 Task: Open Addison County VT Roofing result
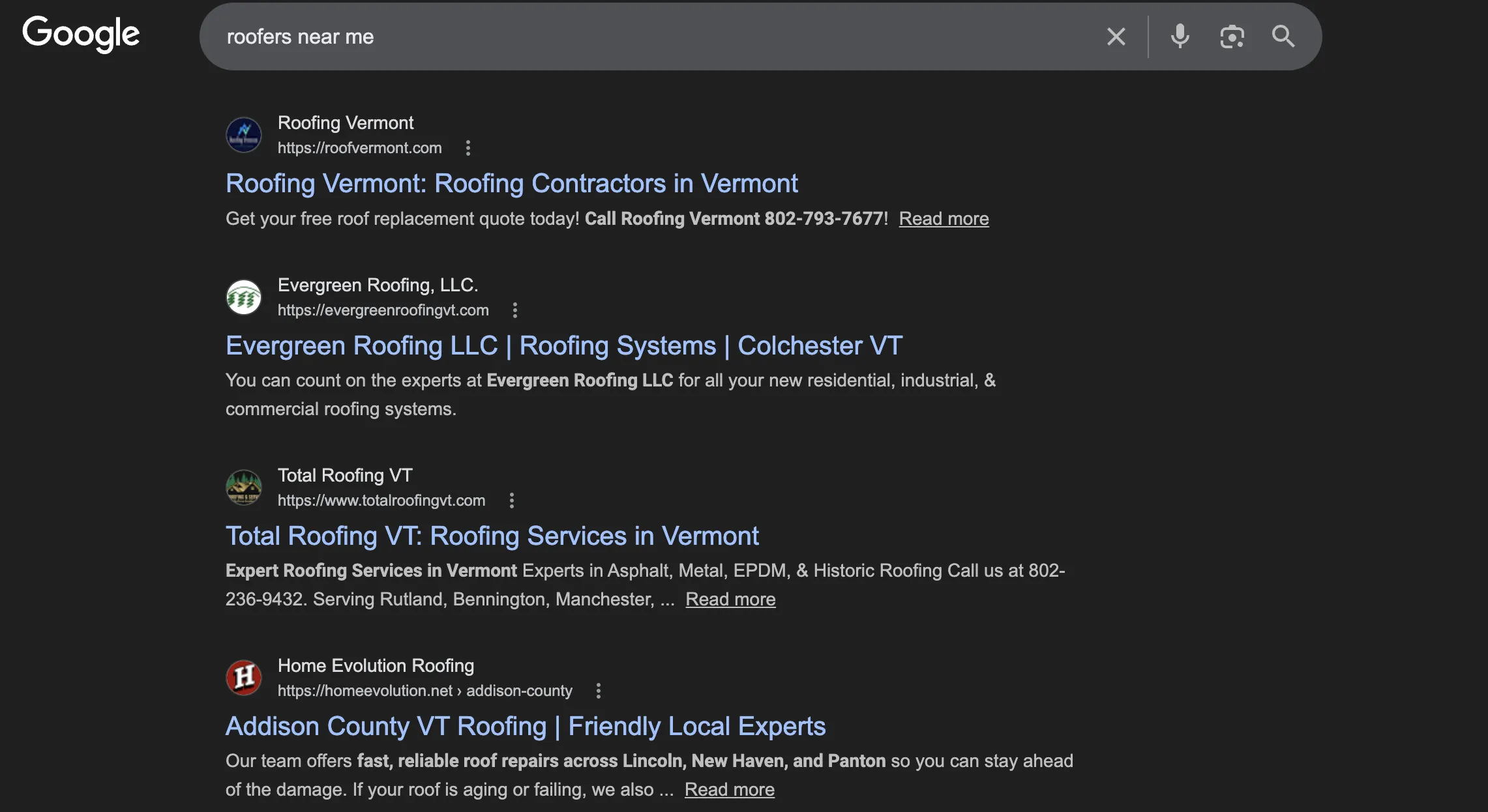click(x=525, y=727)
